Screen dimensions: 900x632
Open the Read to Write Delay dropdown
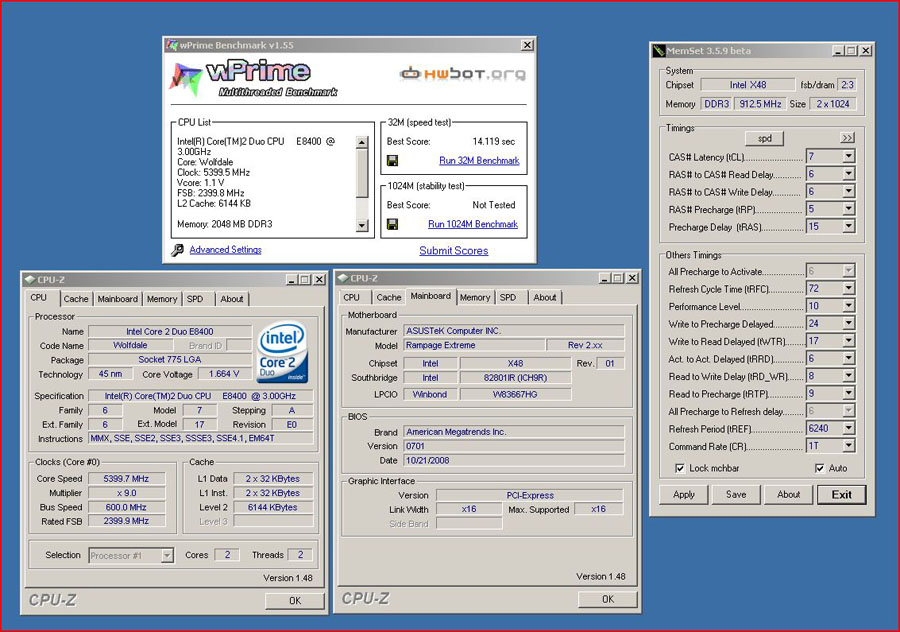point(848,376)
